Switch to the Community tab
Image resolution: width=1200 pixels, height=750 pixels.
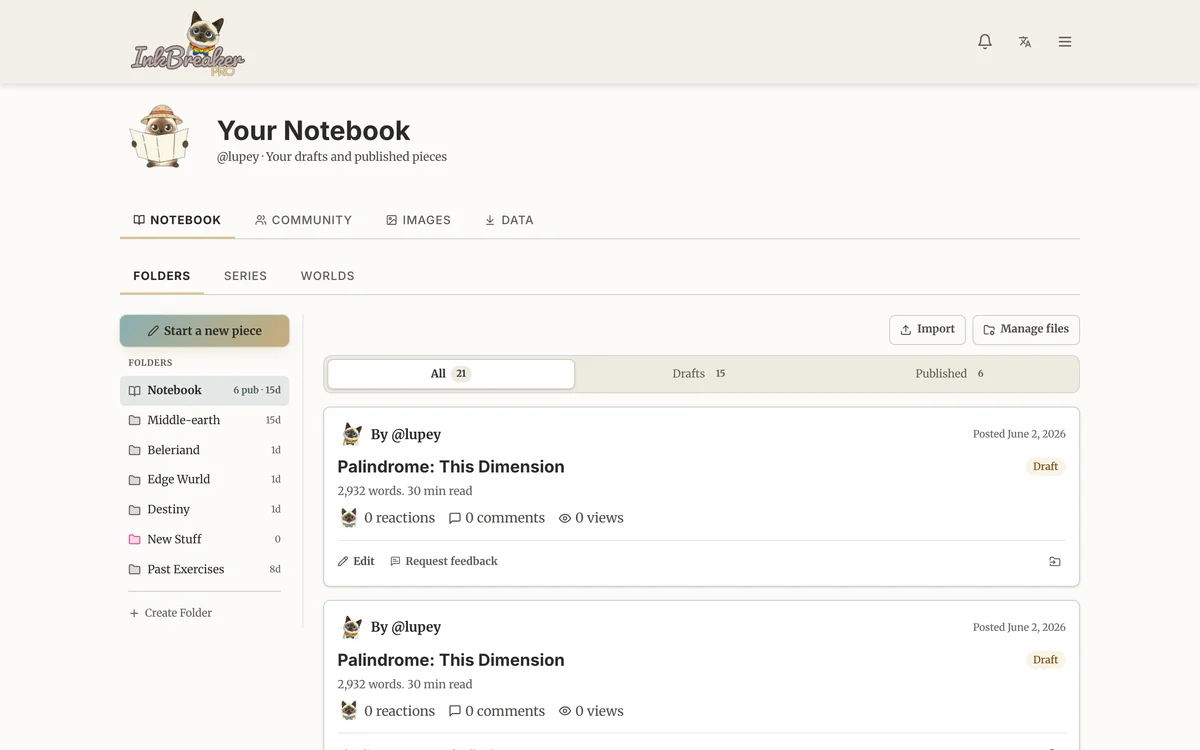303,220
